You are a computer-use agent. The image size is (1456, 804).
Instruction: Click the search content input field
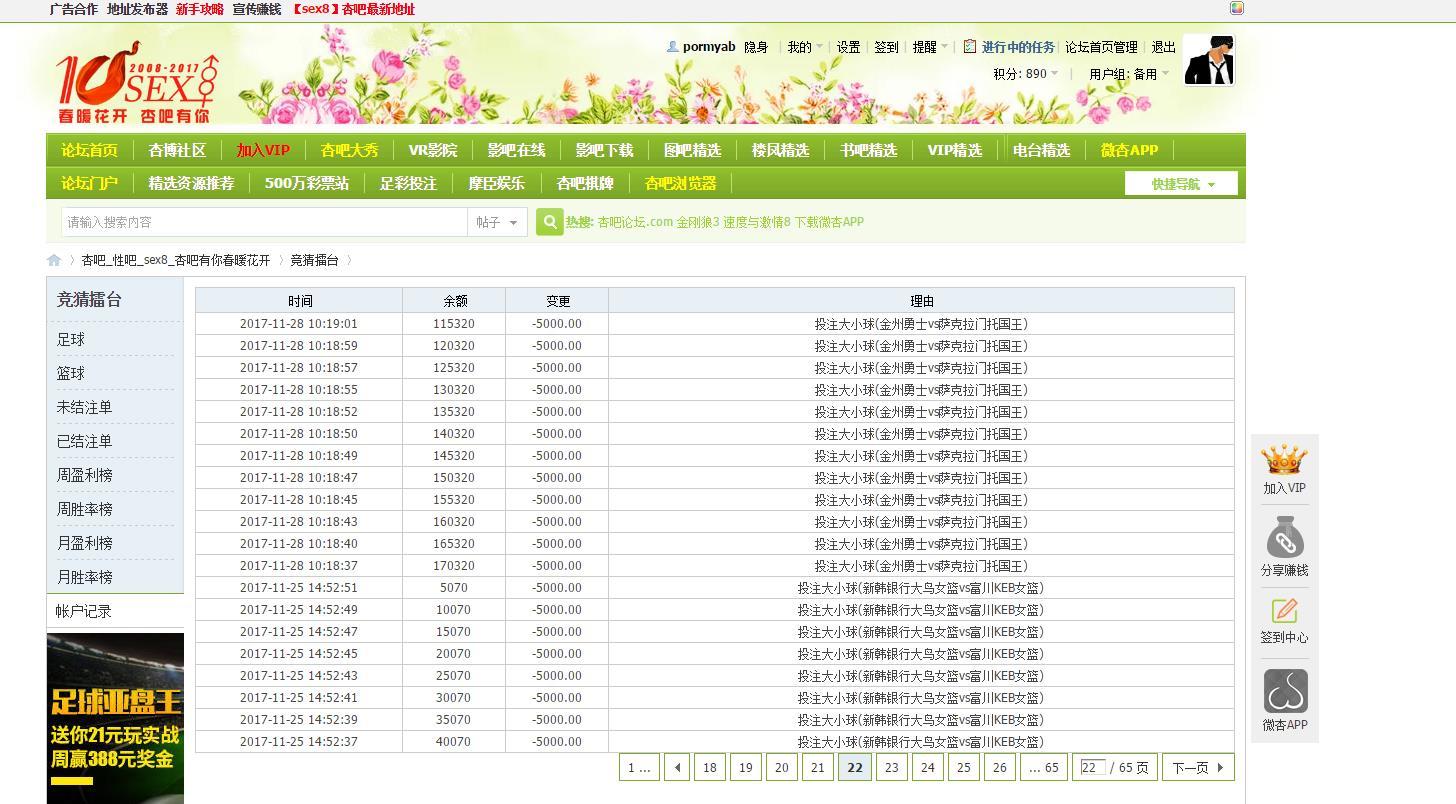[264, 222]
